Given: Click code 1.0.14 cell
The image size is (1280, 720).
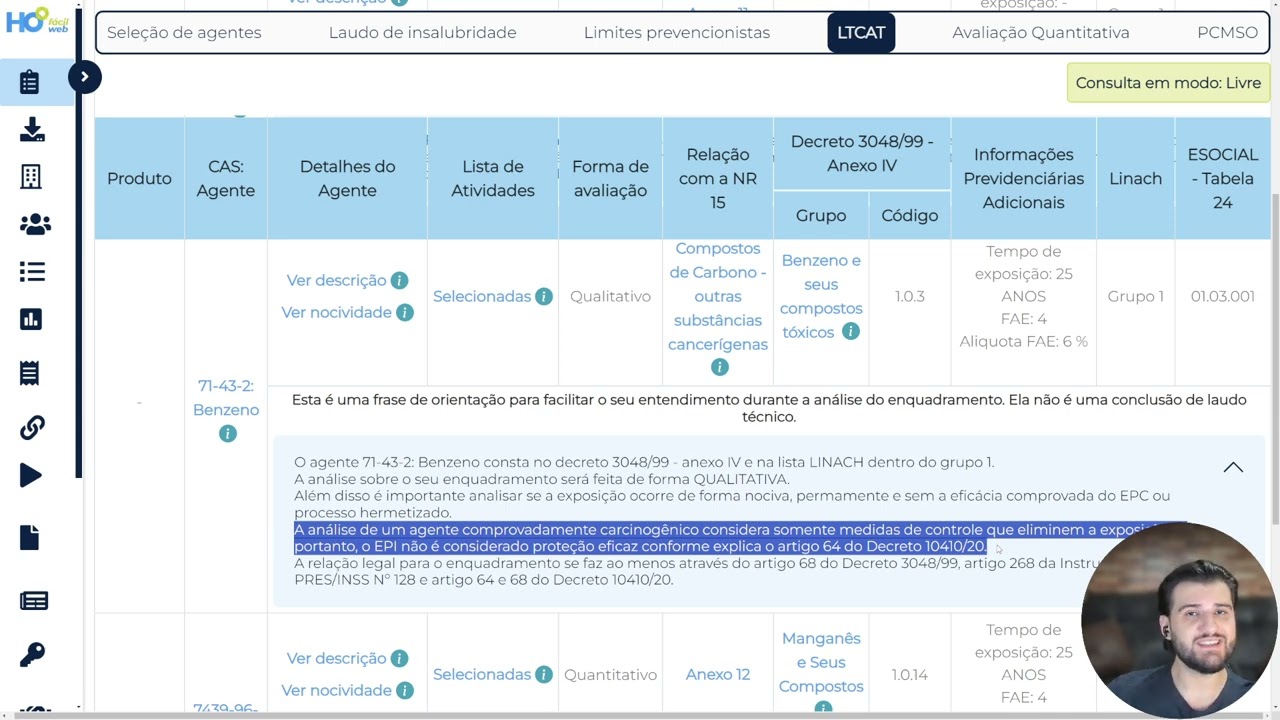Looking at the screenshot, I should pos(910,675).
